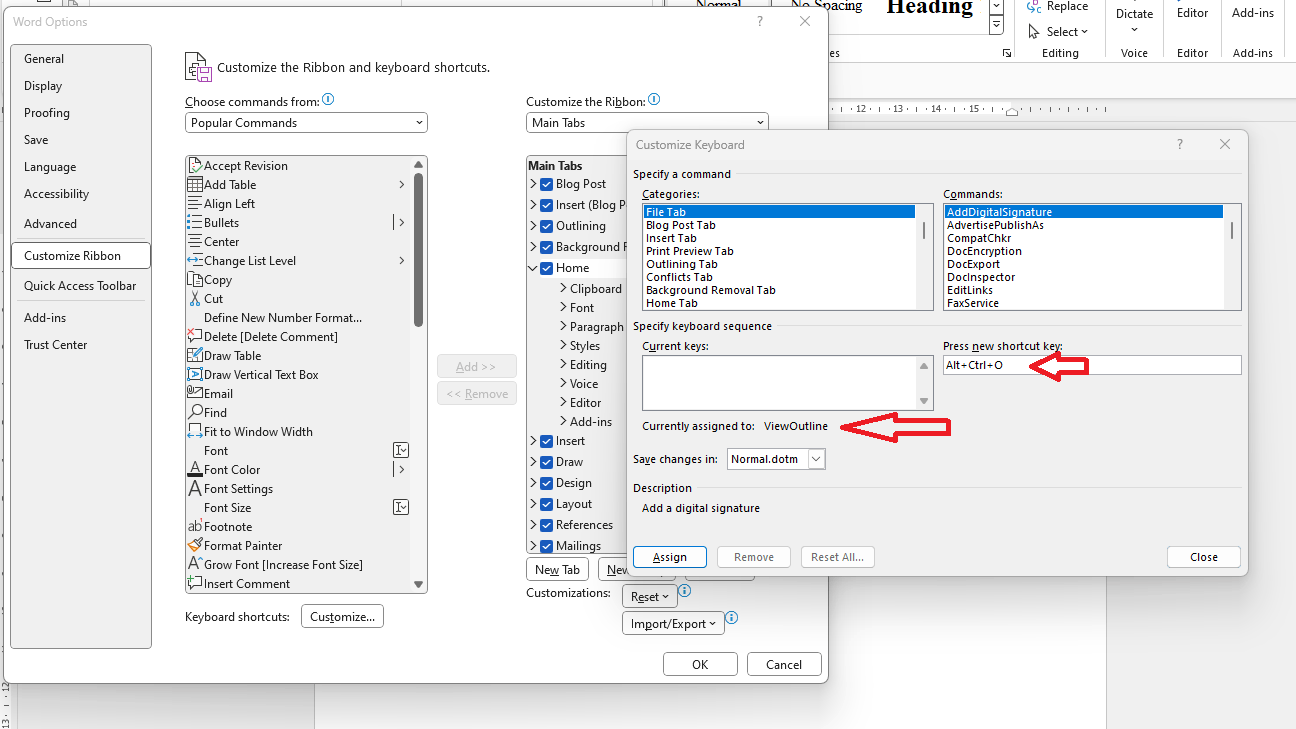This screenshot has width=1296, height=729.
Task: Select the Footnote command icon
Action: tap(195, 527)
